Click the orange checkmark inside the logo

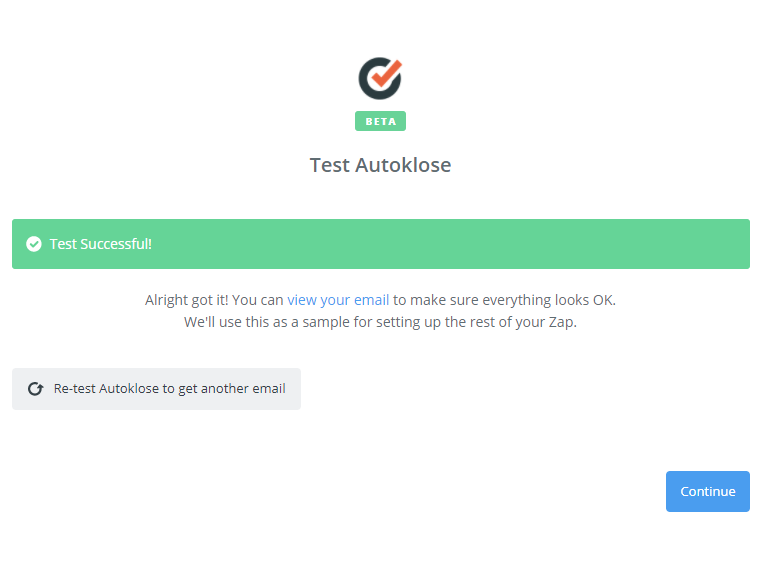386,73
